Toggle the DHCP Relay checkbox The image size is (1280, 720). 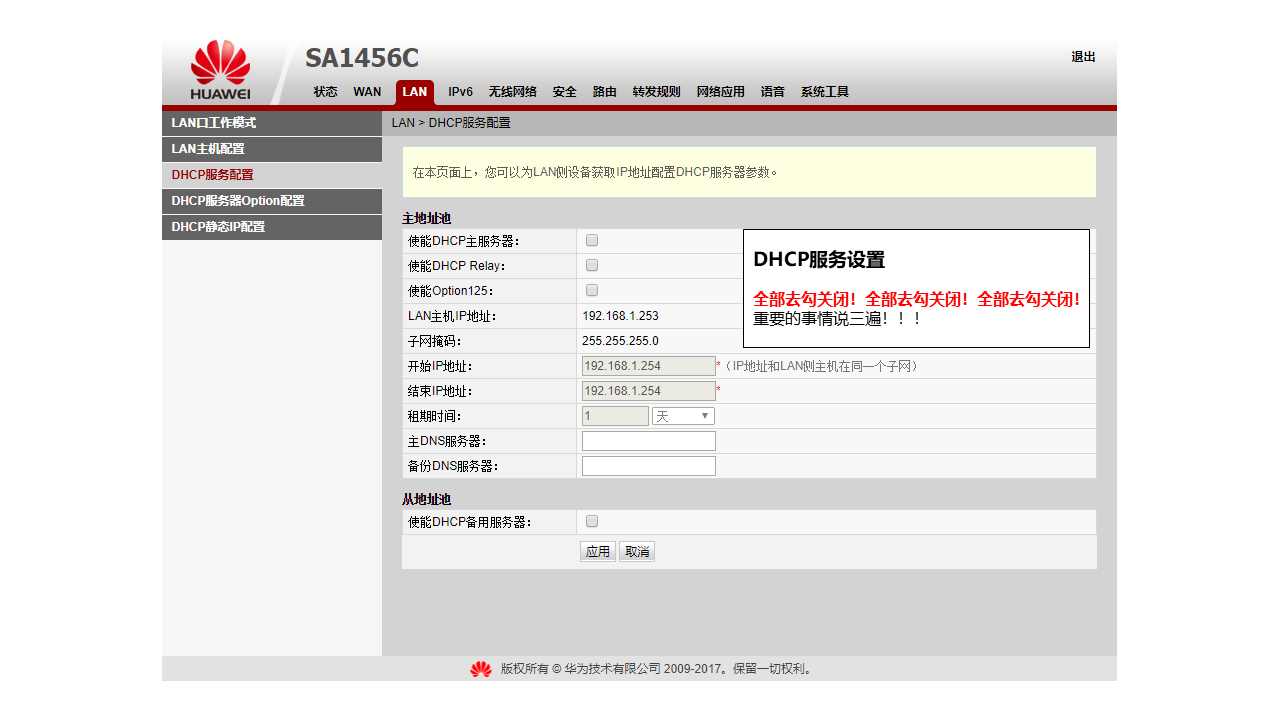[592, 266]
